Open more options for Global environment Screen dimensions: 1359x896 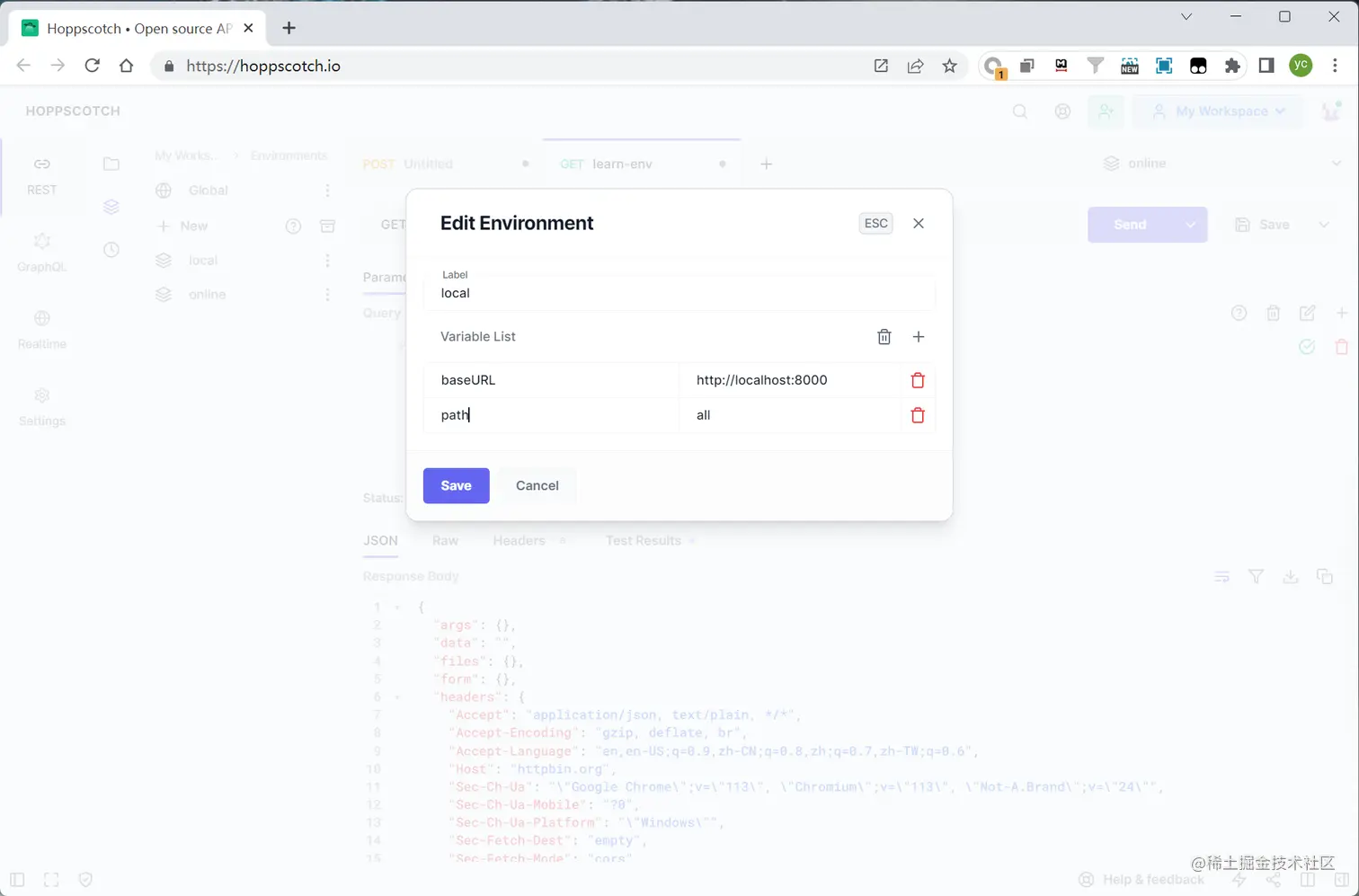pyautogui.click(x=327, y=191)
